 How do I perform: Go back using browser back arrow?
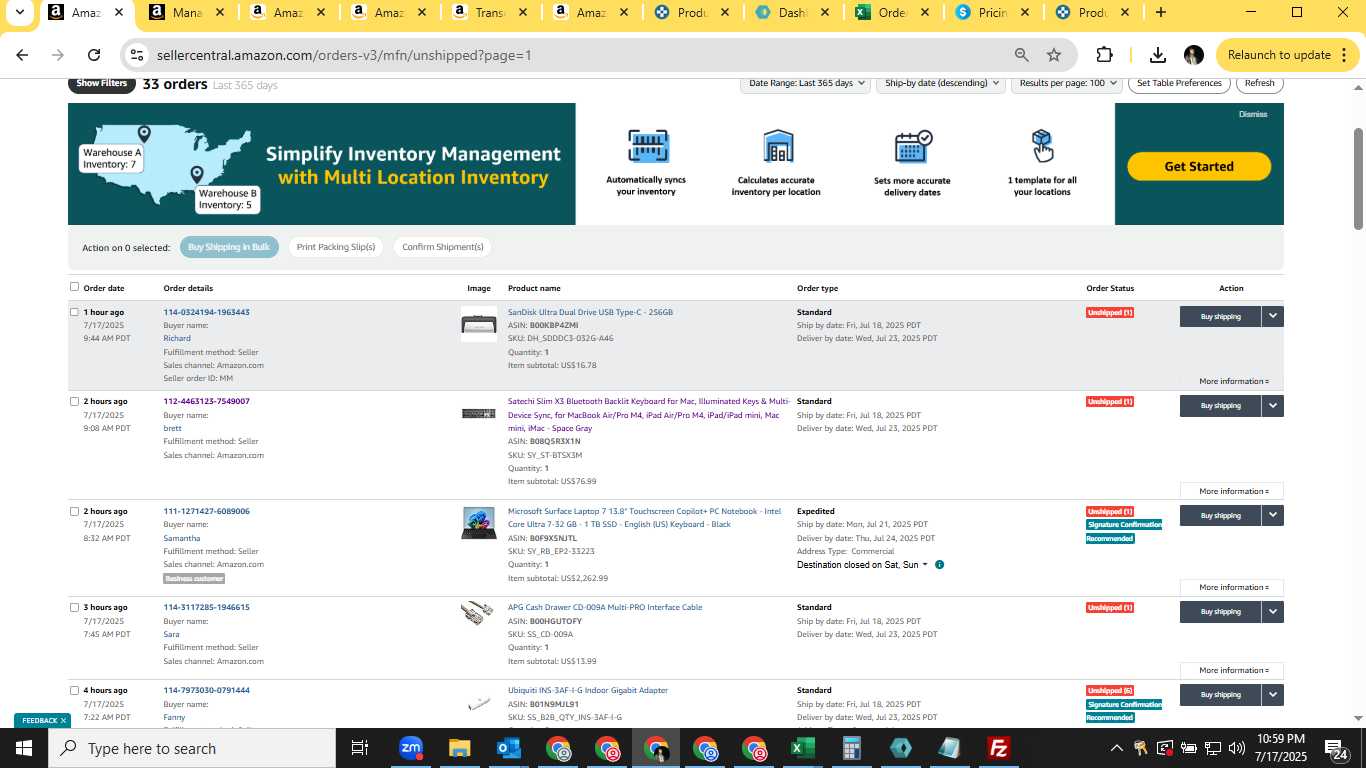(x=22, y=55)
